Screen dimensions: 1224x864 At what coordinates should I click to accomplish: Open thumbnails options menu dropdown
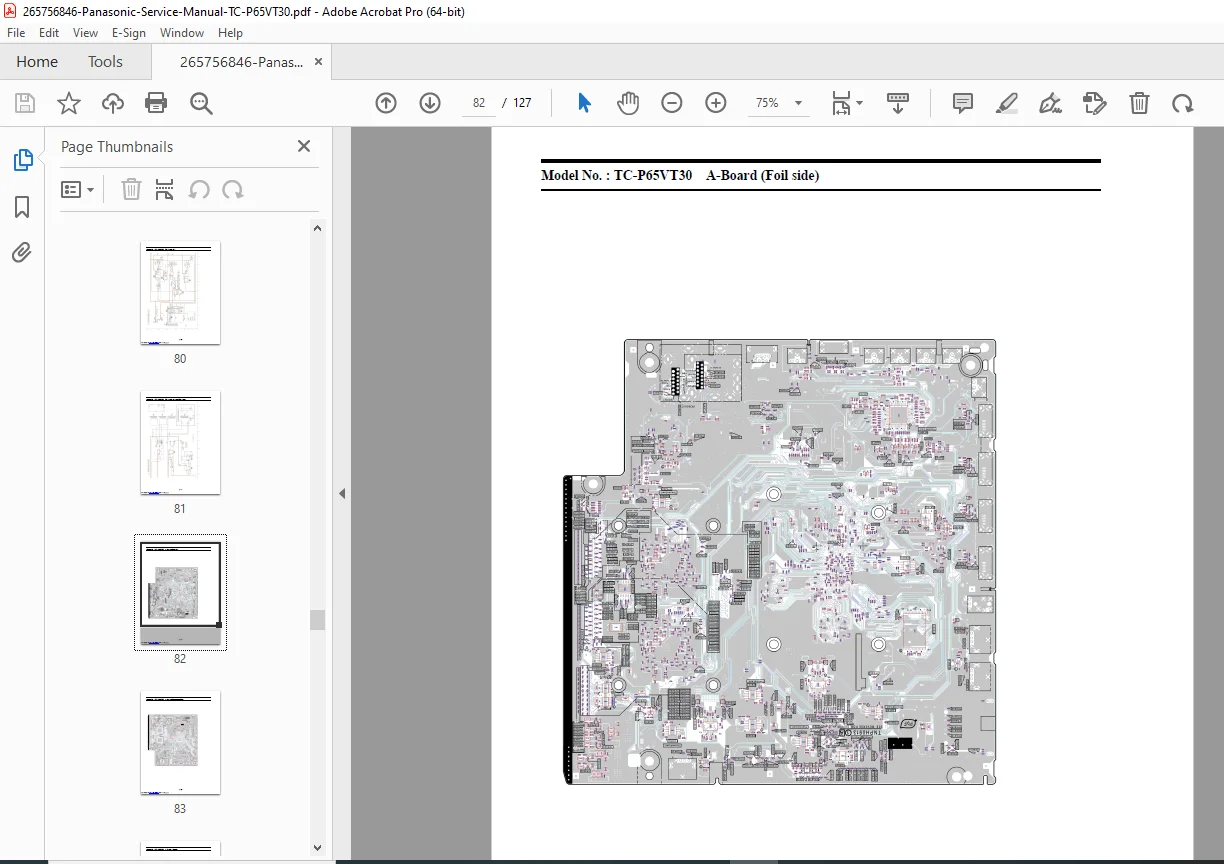tap(78, 189)
